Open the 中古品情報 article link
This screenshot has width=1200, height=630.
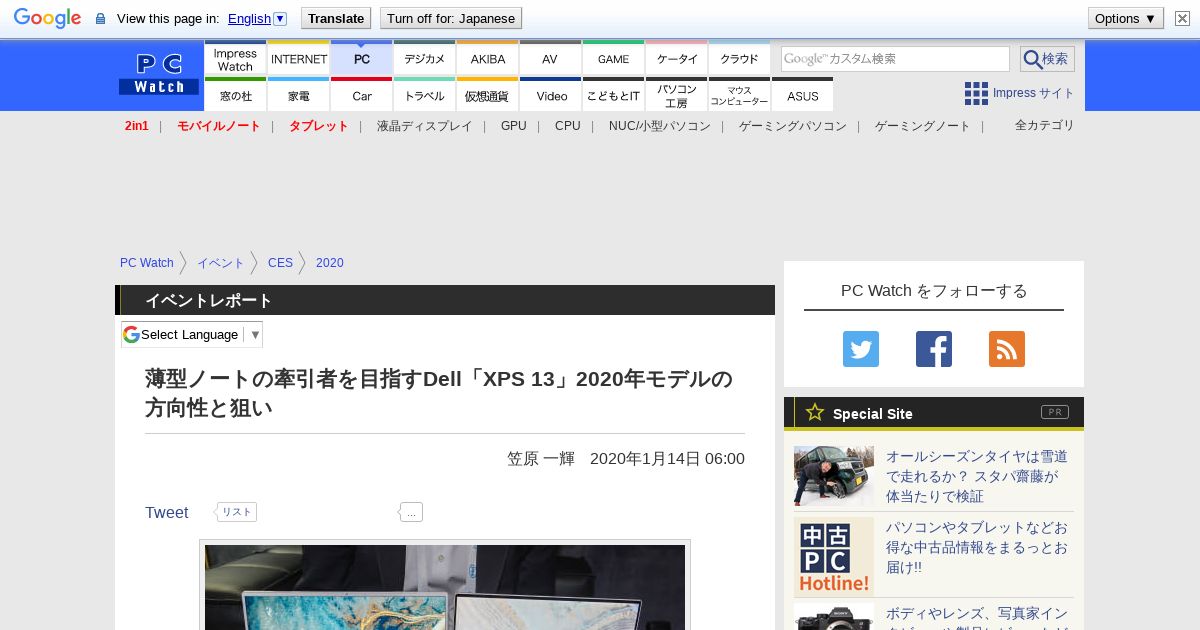pos(977,547)
